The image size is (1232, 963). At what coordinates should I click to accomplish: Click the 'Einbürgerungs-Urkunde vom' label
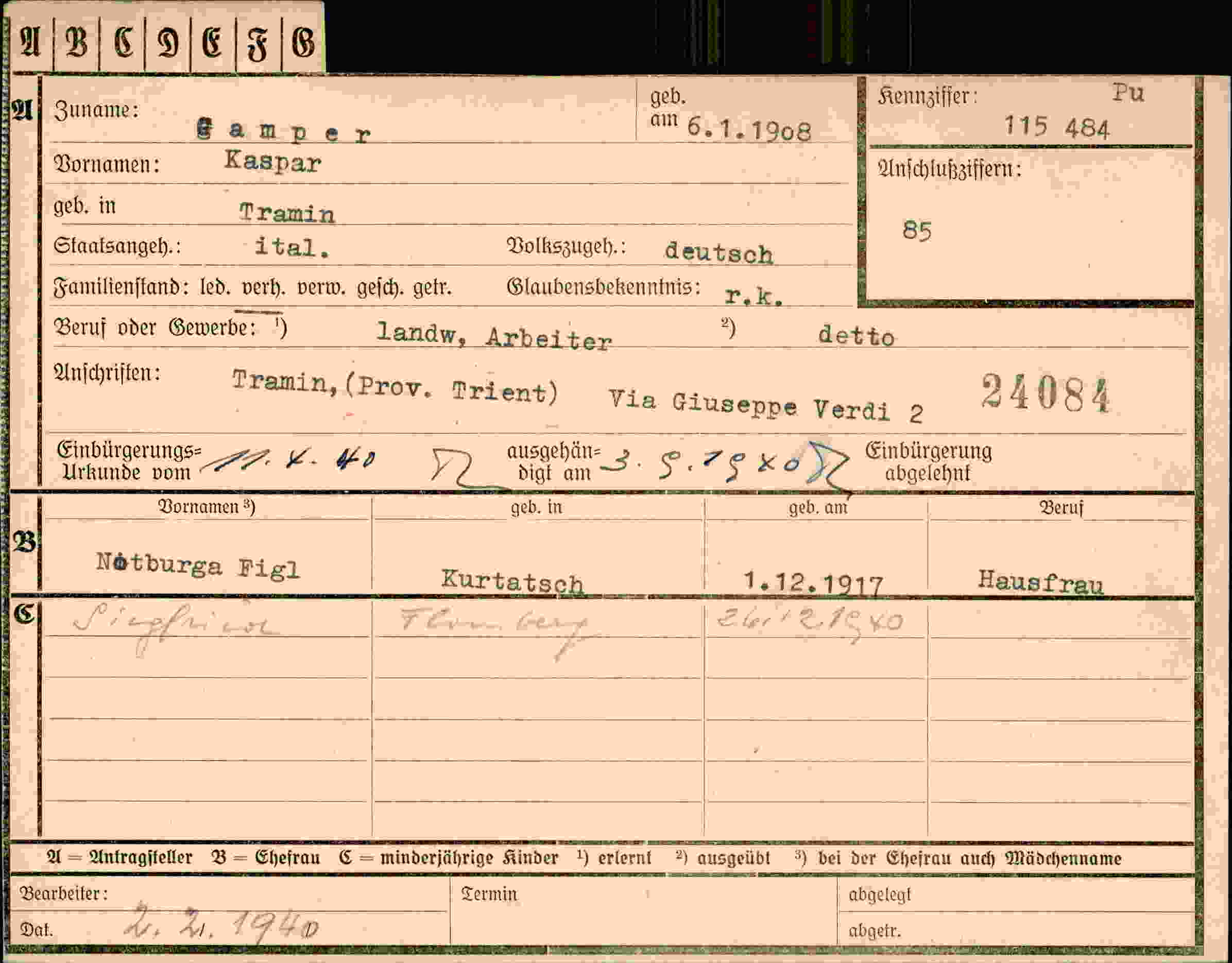pos(129,461)
